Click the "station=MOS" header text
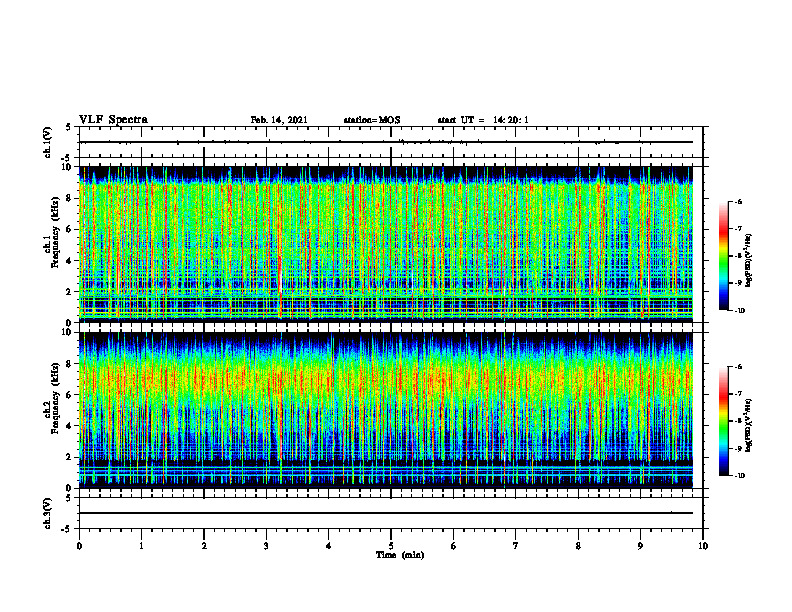The height and width of the screenshot is (612, 792). (x=372, y=120)
